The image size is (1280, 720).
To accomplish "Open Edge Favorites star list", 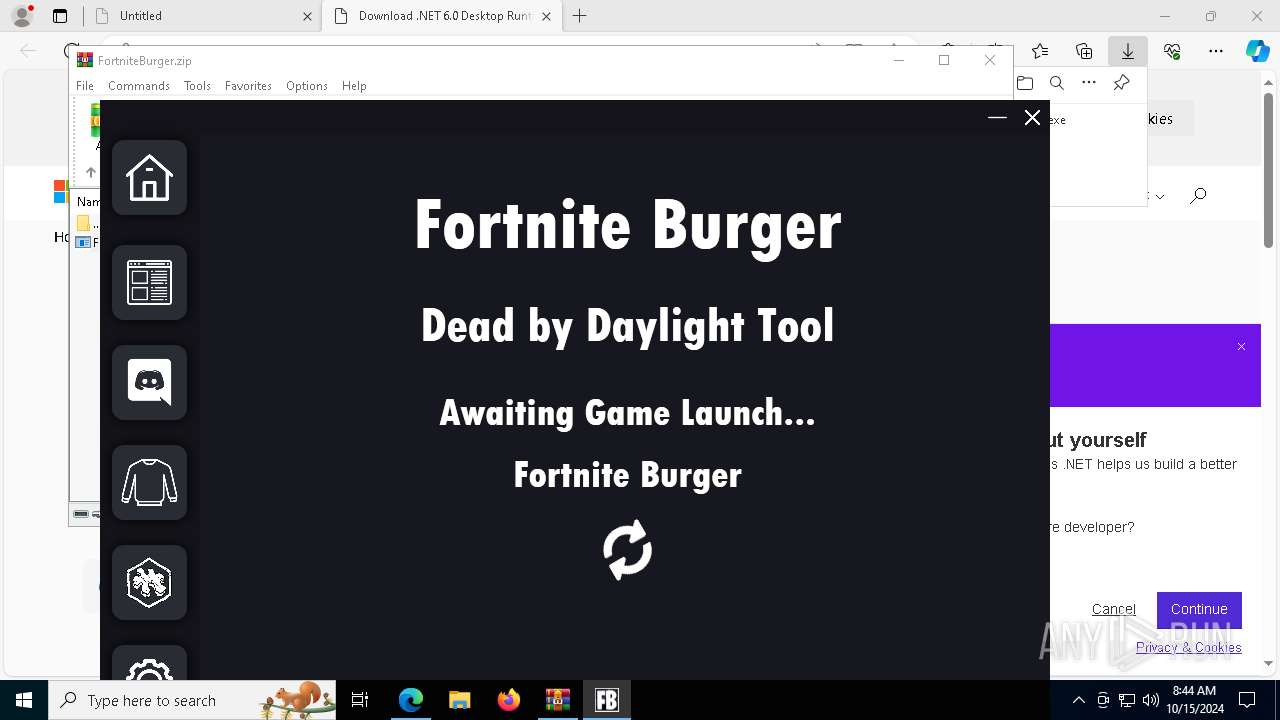I will click(1040, 51).
